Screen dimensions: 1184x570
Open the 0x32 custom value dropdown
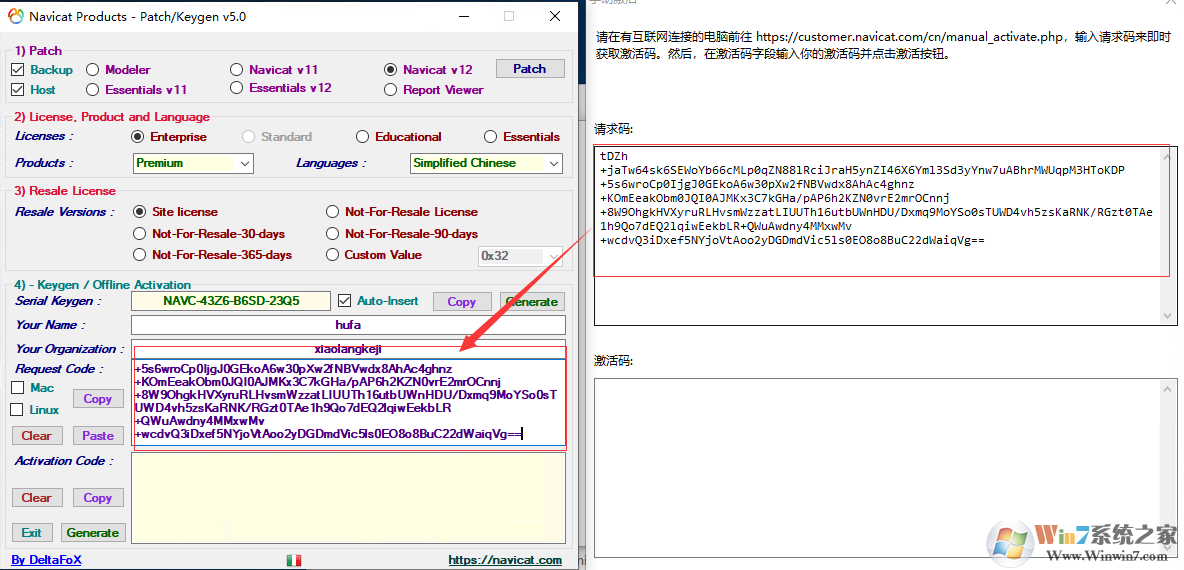(521, 256)
